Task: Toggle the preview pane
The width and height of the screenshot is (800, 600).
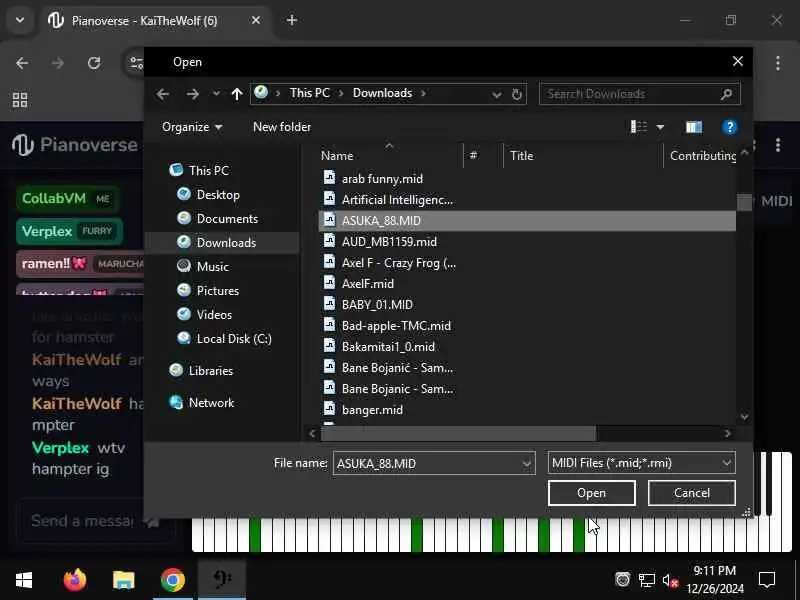Action: coord(694,127)
